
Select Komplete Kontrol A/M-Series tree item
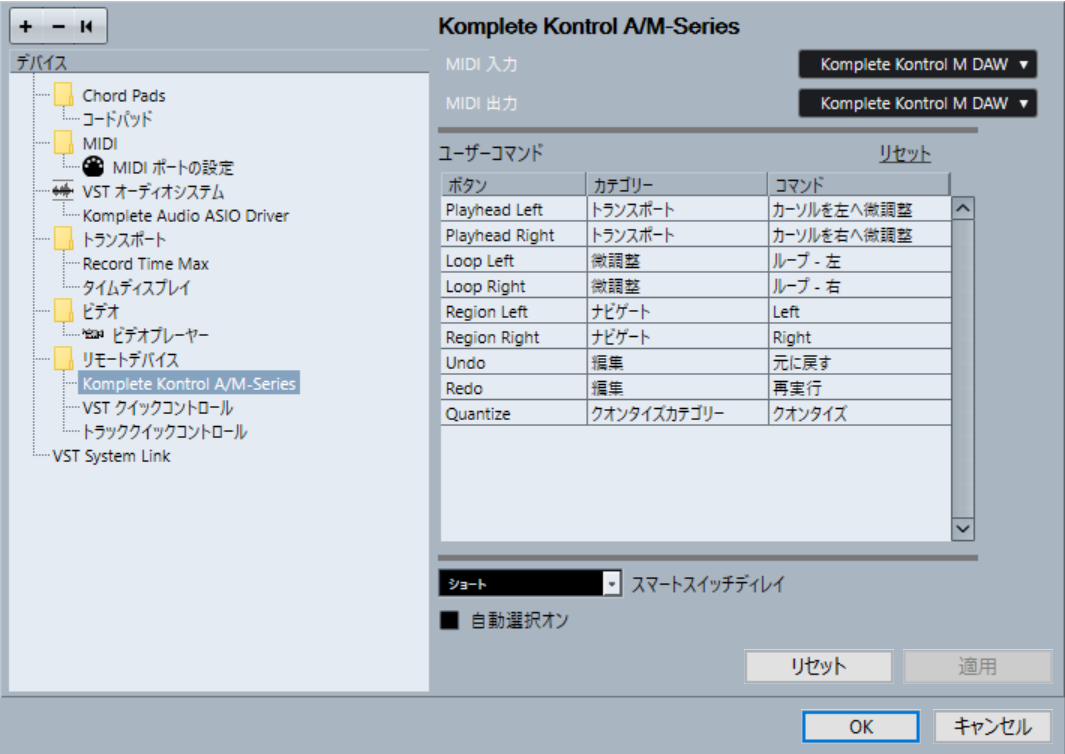tap(189, 383)
